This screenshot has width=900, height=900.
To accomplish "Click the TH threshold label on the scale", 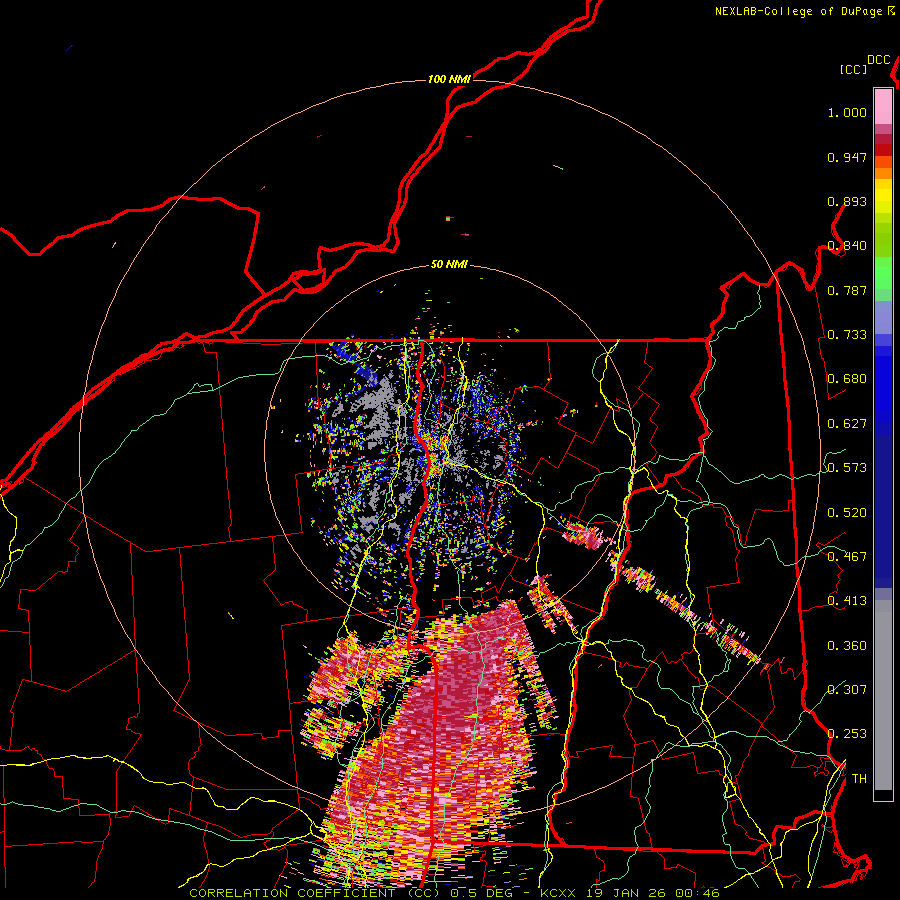I will (x=859, y=779).
